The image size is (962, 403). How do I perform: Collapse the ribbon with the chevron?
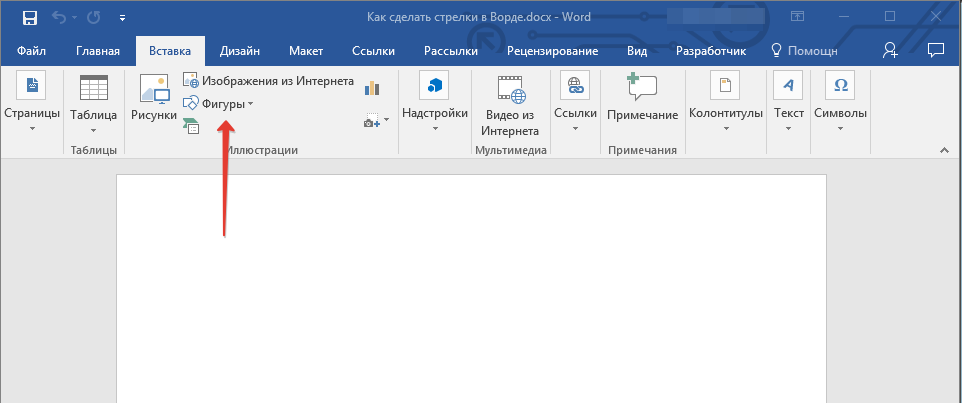(x=943, y=150)
